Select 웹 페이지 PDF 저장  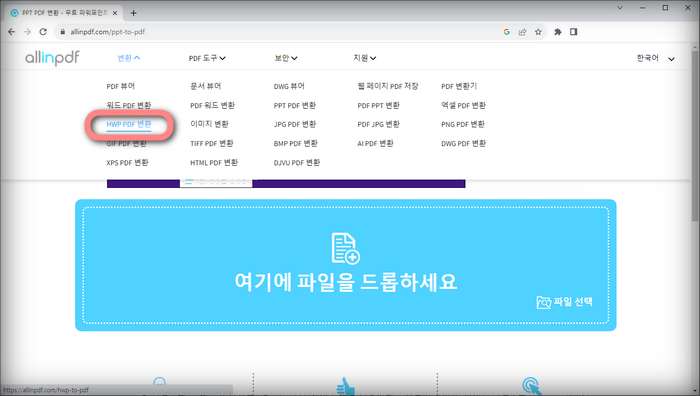pos(388,86)
